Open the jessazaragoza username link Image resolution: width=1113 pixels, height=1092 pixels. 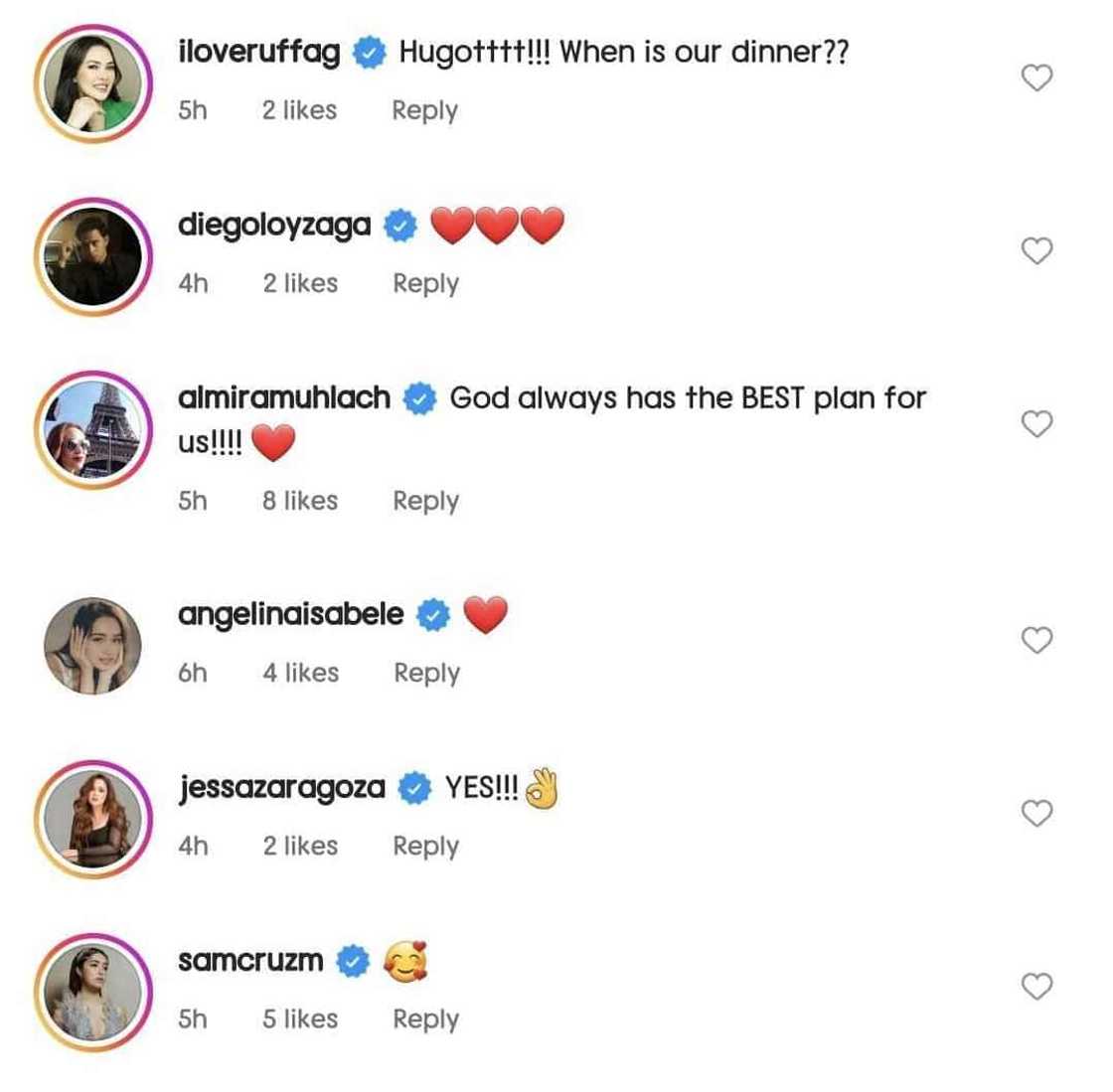(281, 788)
